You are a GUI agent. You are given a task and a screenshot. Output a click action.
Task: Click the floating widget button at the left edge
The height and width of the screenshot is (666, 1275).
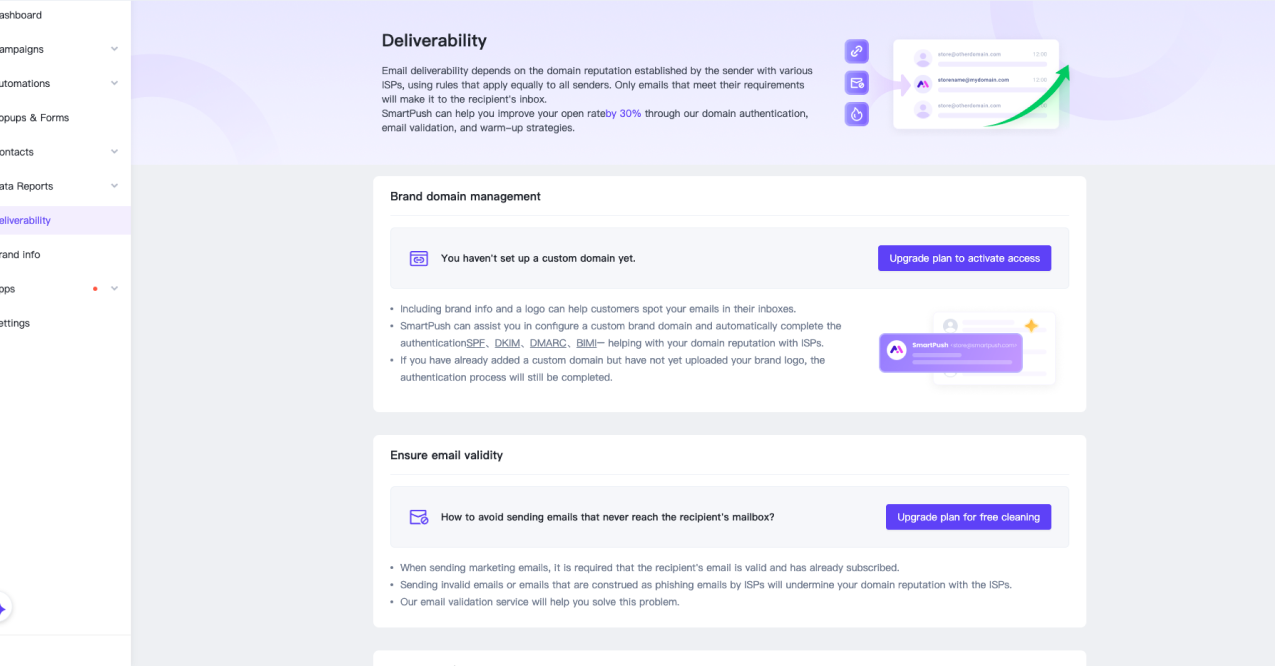pos(4,607)
